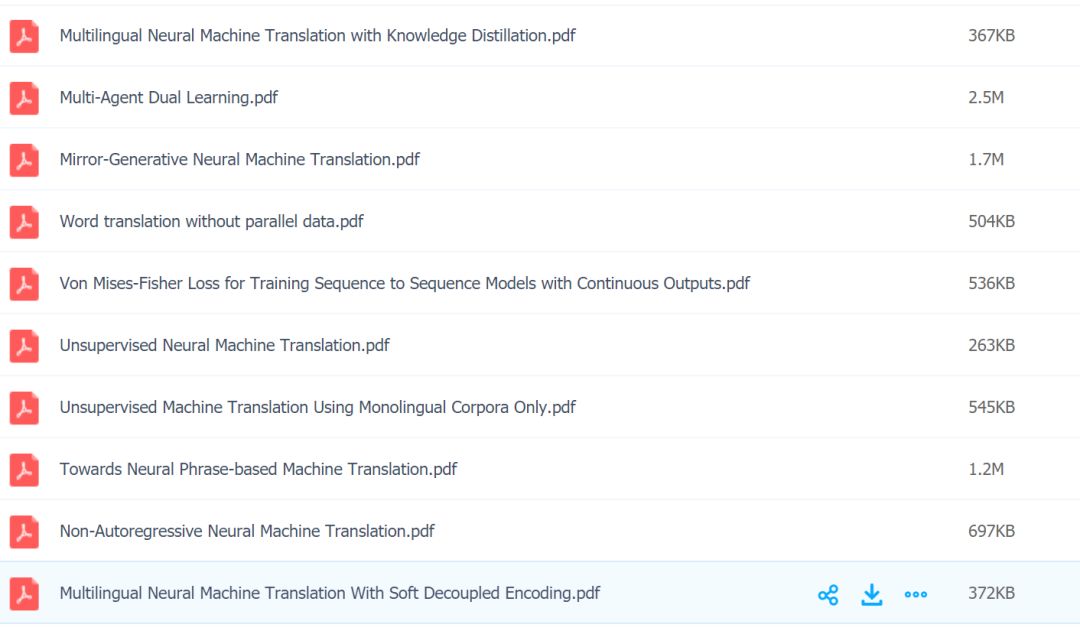Open Word translation without parallel data.pdf
Viewport: 1080px width, 631px height.
coord(211,222)
